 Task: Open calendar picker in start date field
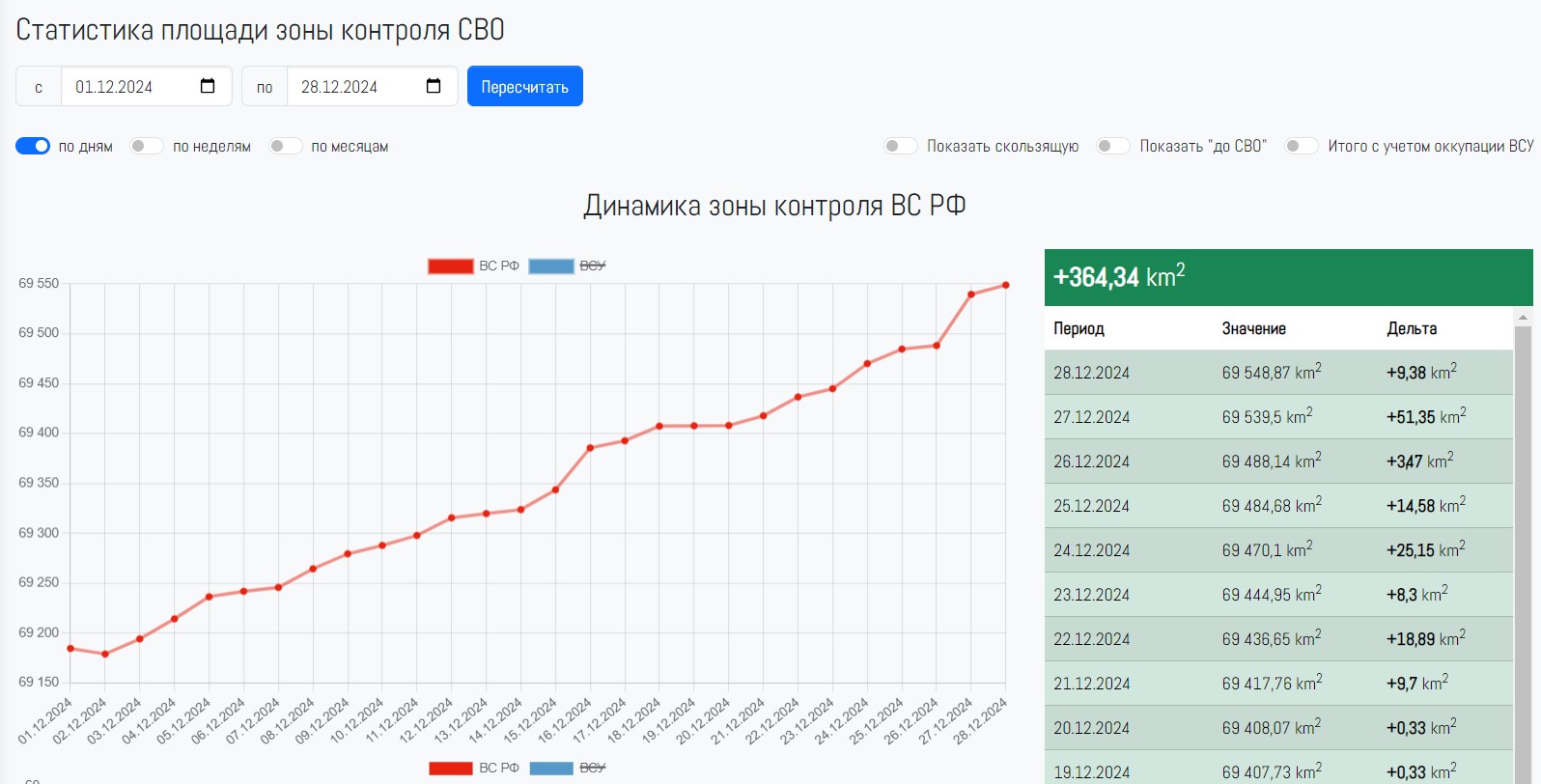[x=208, y=86]
